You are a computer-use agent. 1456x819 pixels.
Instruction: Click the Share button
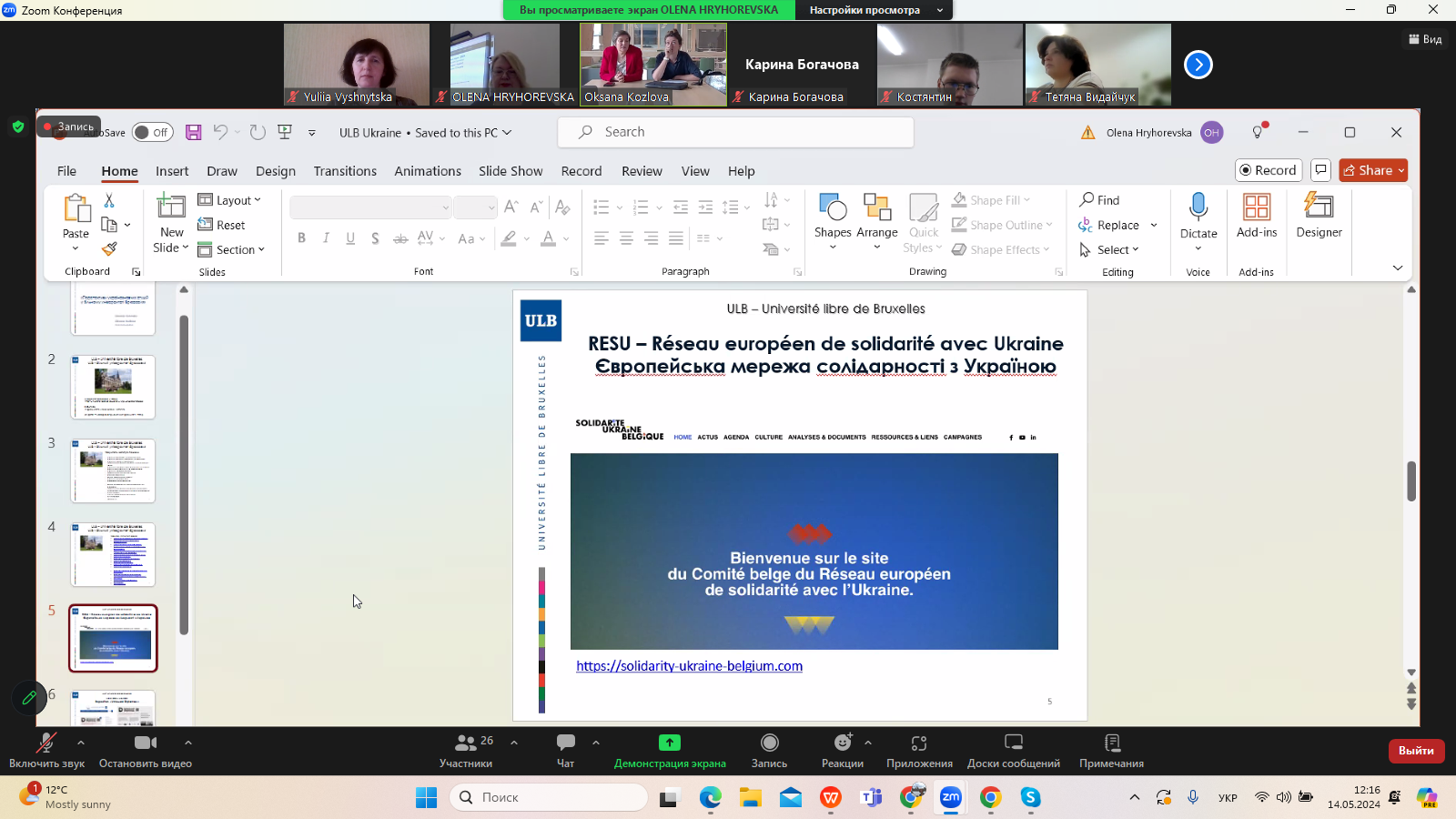click(1372, 170)
